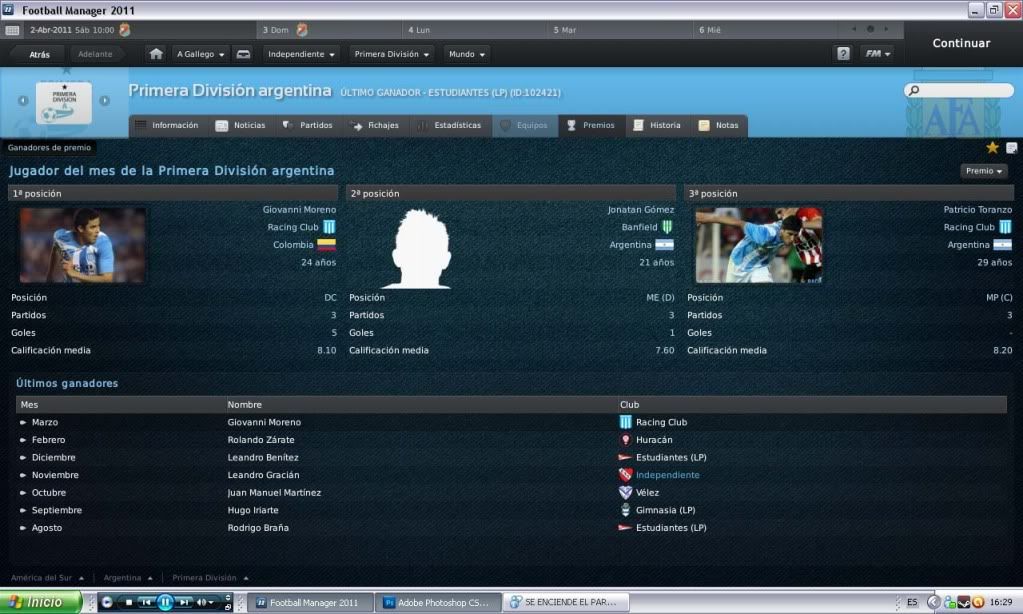Open the Mundo dropdown menu
1023x614 pixels.
tap(466, 54)
